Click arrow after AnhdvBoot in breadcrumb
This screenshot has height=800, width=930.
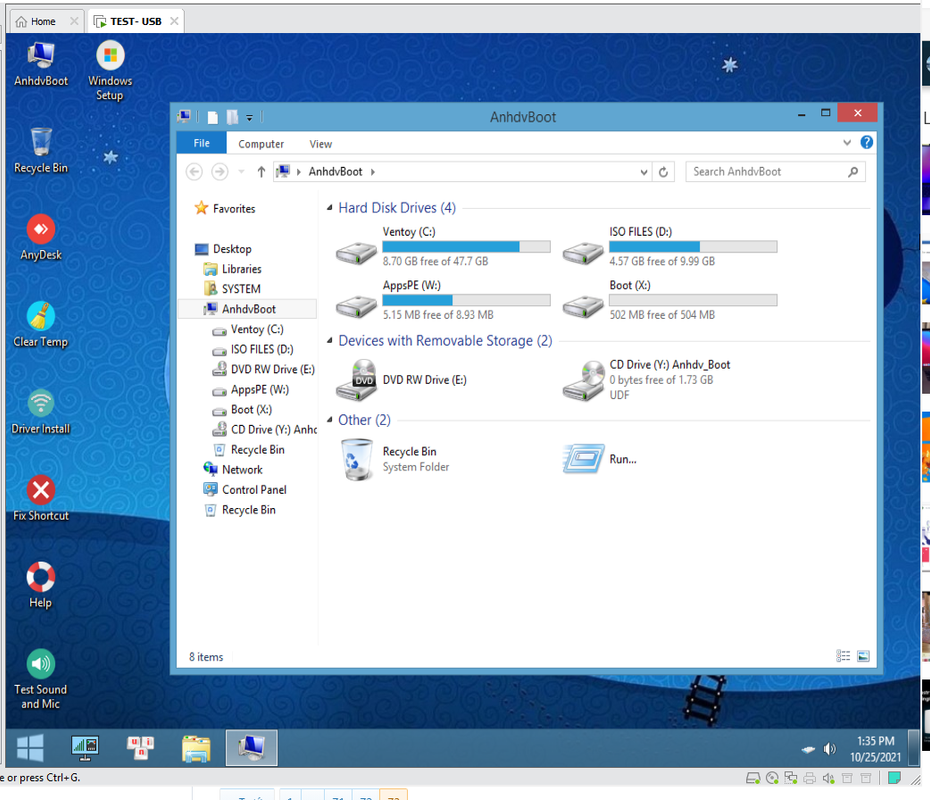(x=372, y=172)
